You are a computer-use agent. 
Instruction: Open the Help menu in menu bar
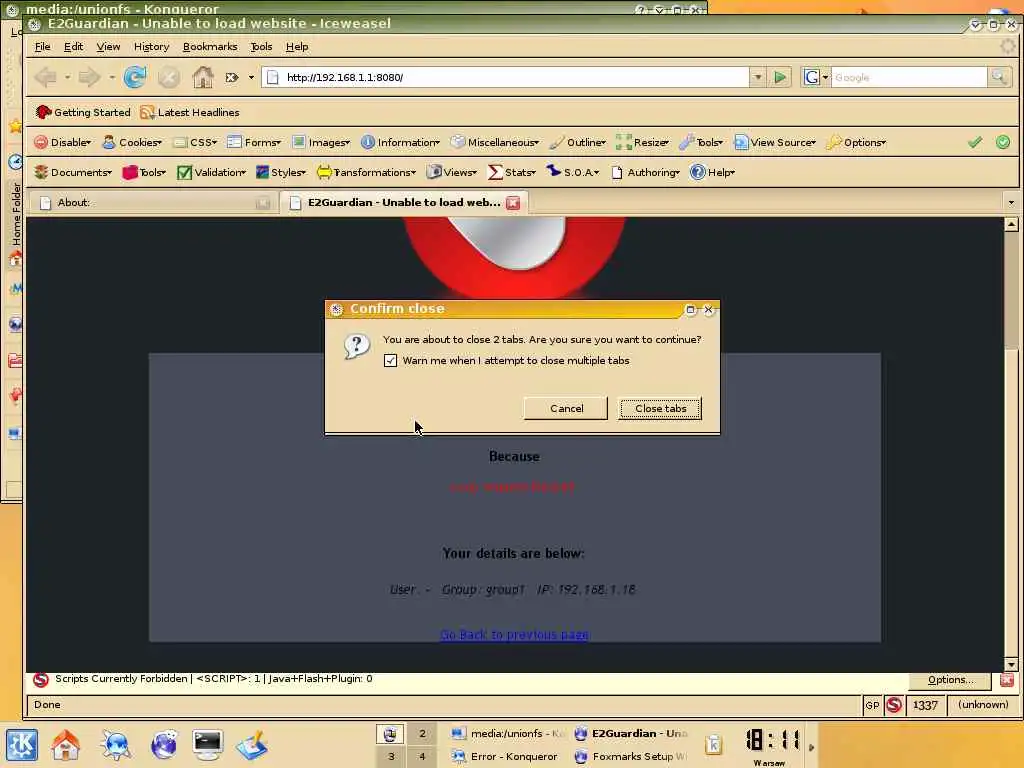click(297, 46)
